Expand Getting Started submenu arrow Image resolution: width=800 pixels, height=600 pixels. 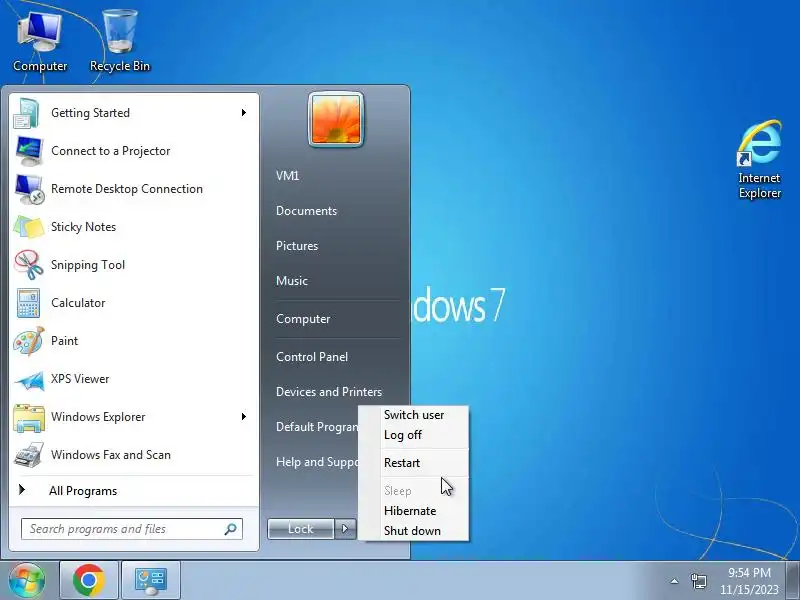[x=244, y=113]
